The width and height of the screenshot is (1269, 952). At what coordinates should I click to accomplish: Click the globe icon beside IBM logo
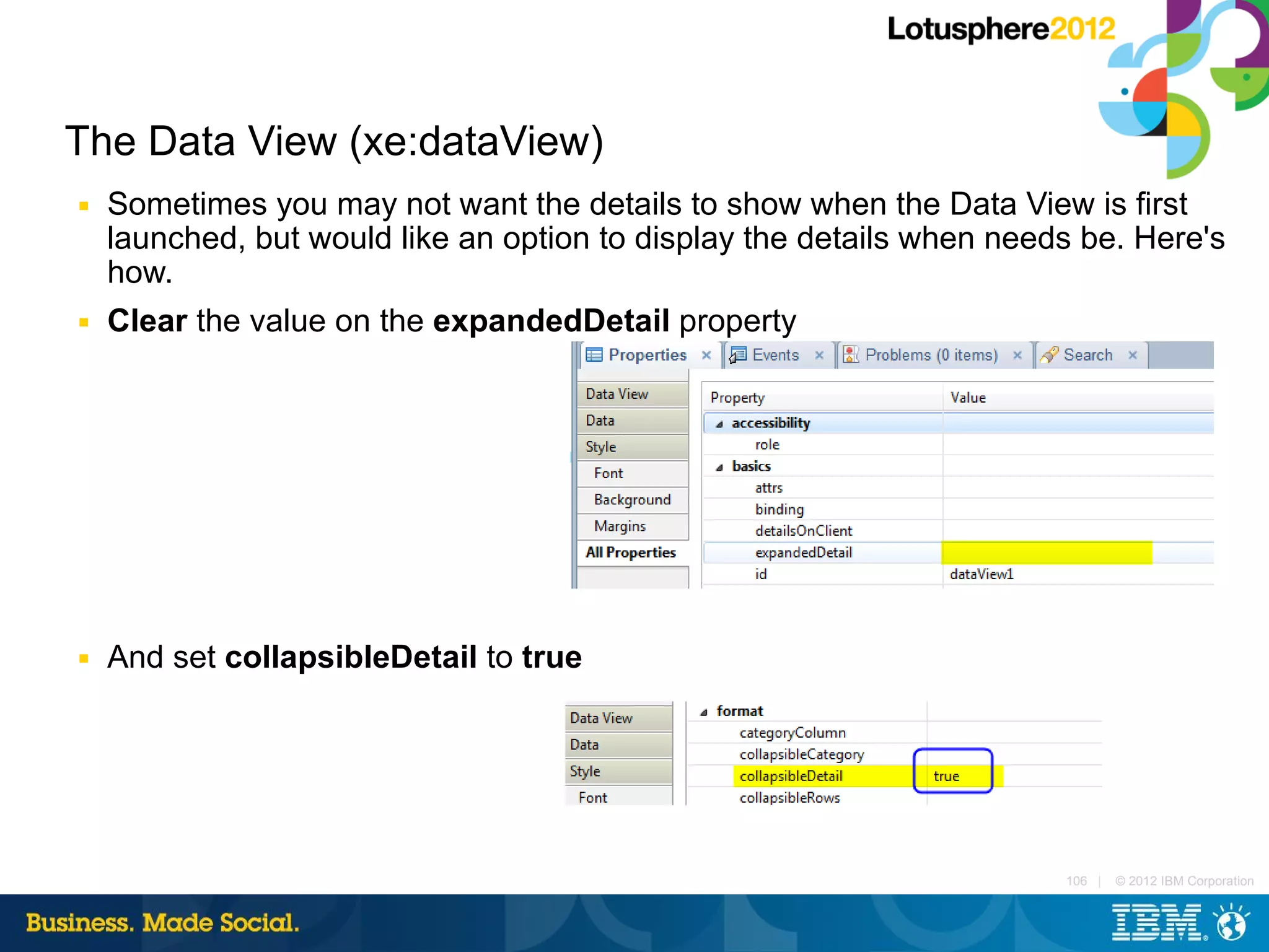1232,923
